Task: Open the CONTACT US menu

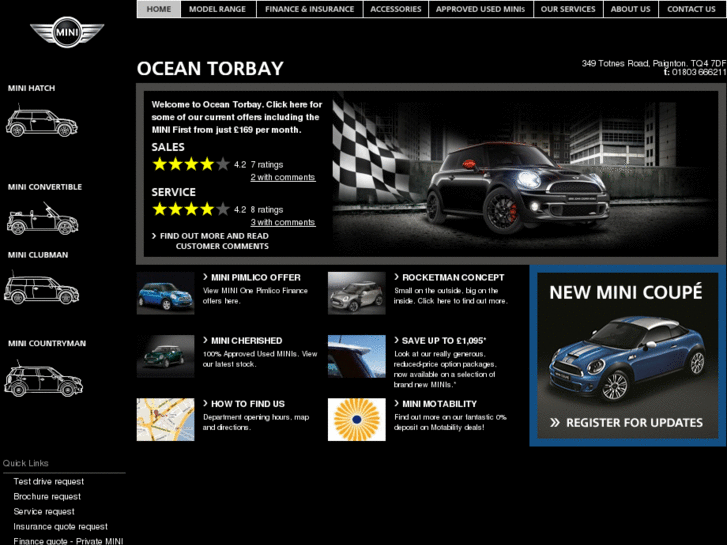Action: [x=691, y=9]
